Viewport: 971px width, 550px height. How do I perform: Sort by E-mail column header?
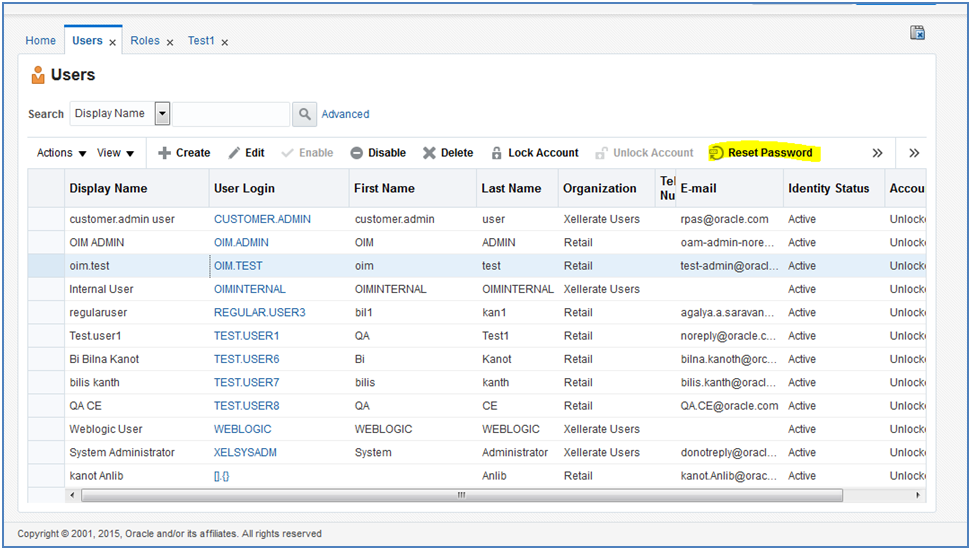[x=729, y=188]
